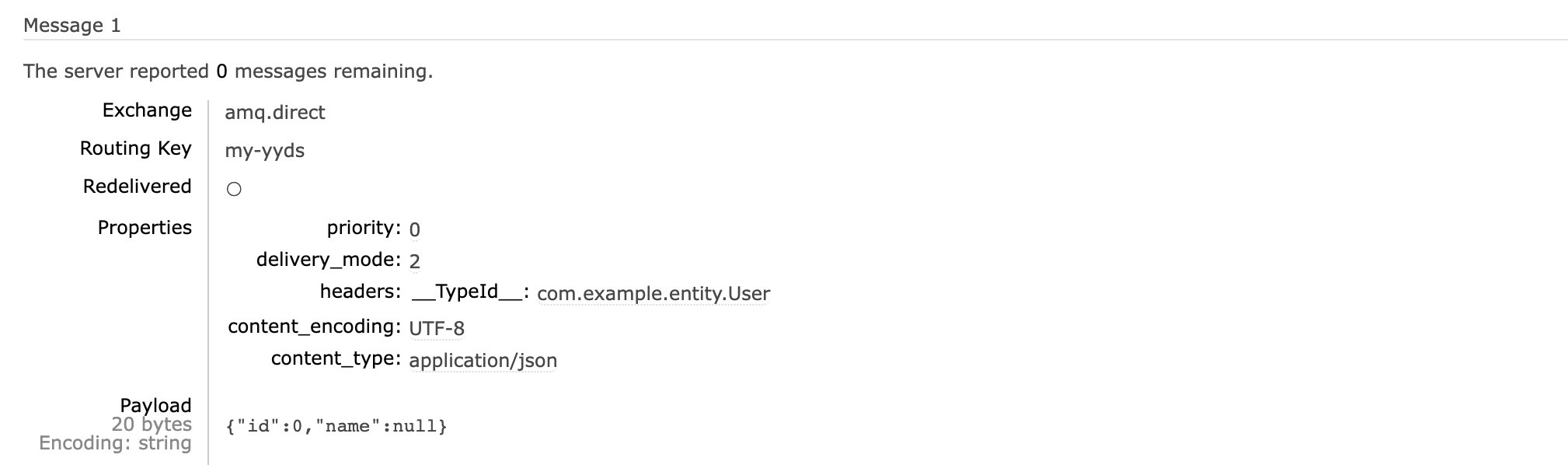This screenshot has width=1568, height=465.
Task: Click the Redelivered empty circle indicator
Action: click(x=234, y=189)
